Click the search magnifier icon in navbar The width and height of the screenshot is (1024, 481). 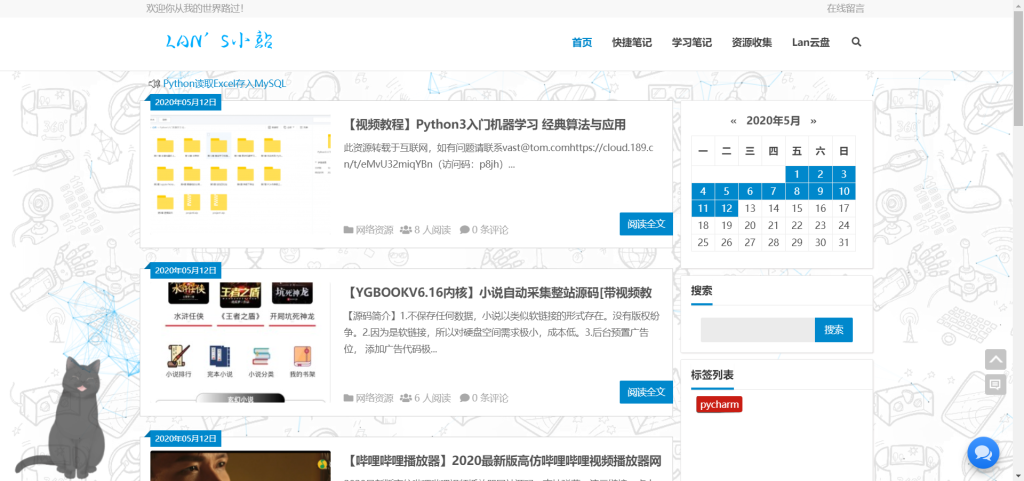tap(856, 43)
